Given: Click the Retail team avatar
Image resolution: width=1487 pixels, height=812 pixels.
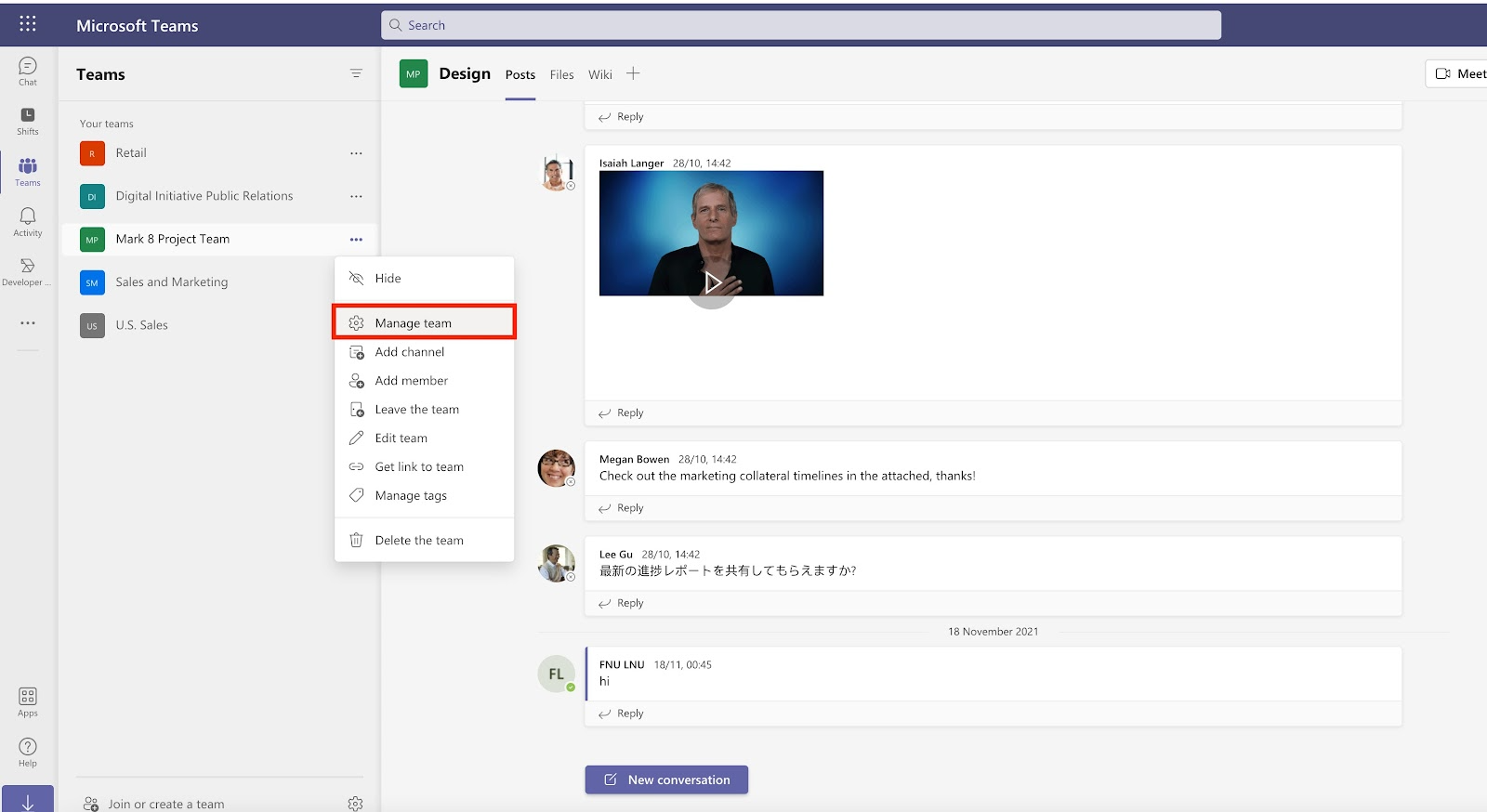Looking at the screenshot, I should pyautogui.click(x=92, y=153).
